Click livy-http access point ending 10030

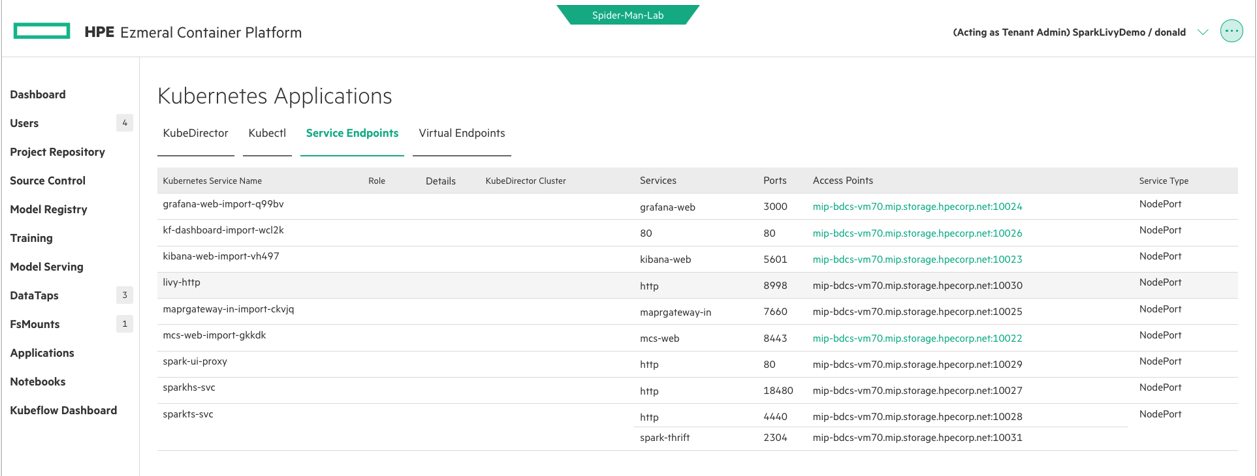click(917, 285)
